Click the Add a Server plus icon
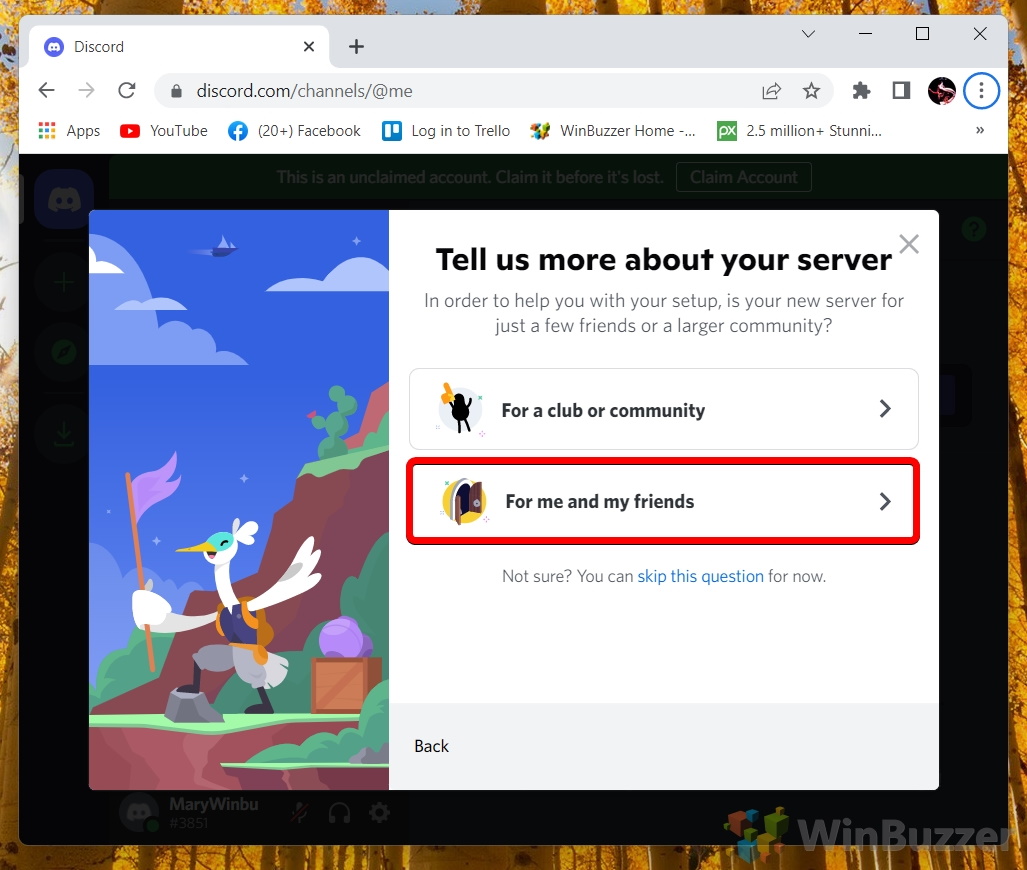1027x870 pixels. click(x=64, y=282)
